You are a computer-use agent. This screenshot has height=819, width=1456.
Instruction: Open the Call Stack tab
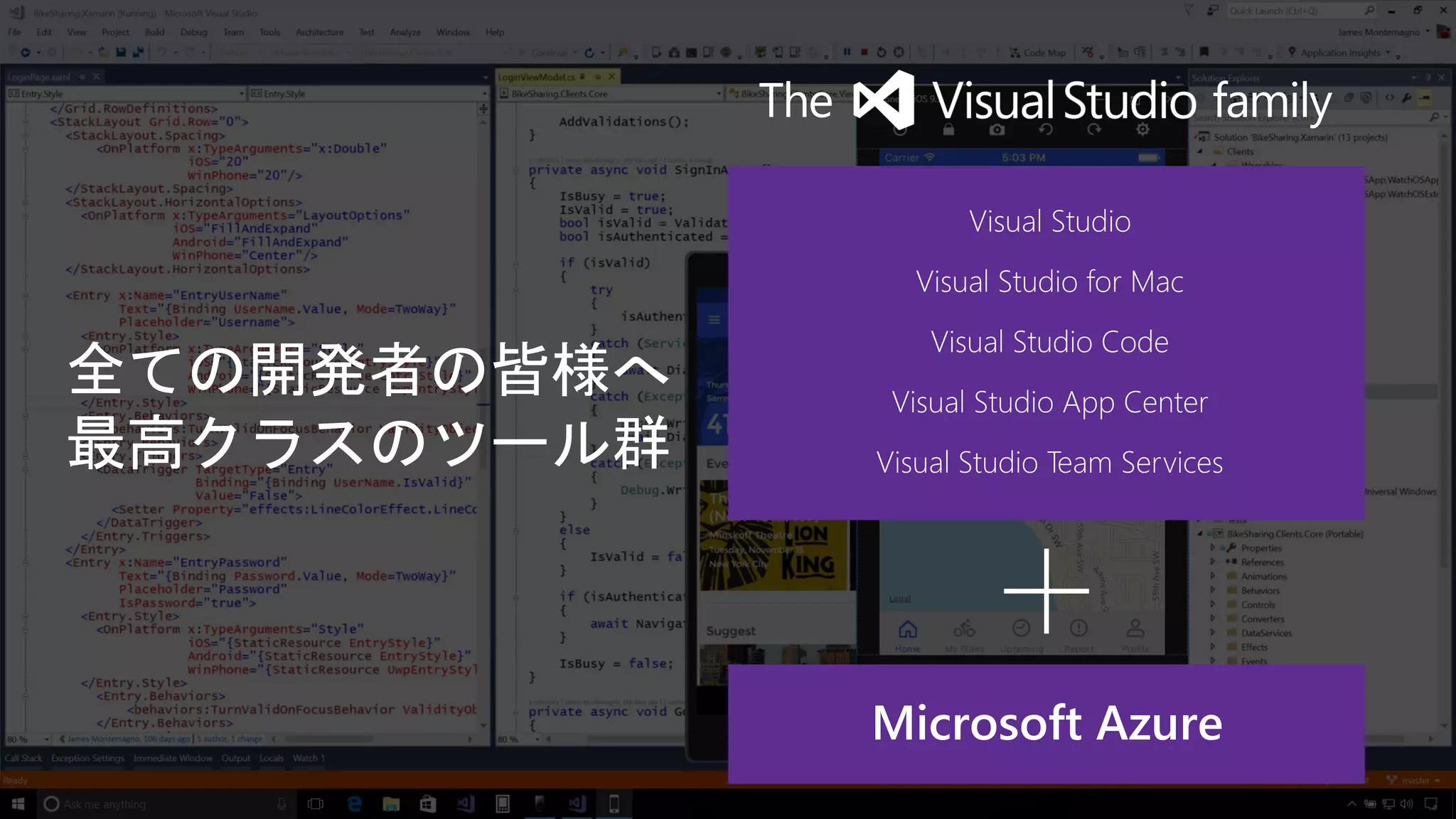click(23, 759)
